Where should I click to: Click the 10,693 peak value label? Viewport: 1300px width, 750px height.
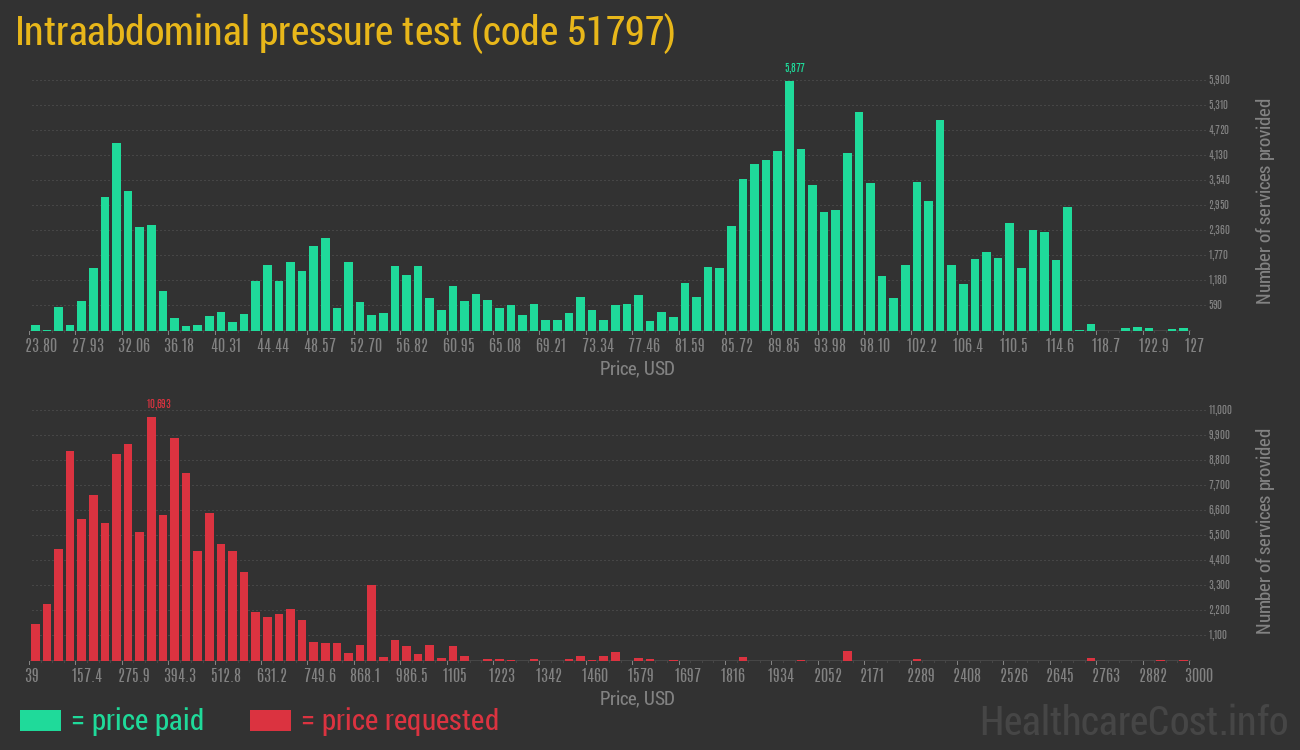157,403
